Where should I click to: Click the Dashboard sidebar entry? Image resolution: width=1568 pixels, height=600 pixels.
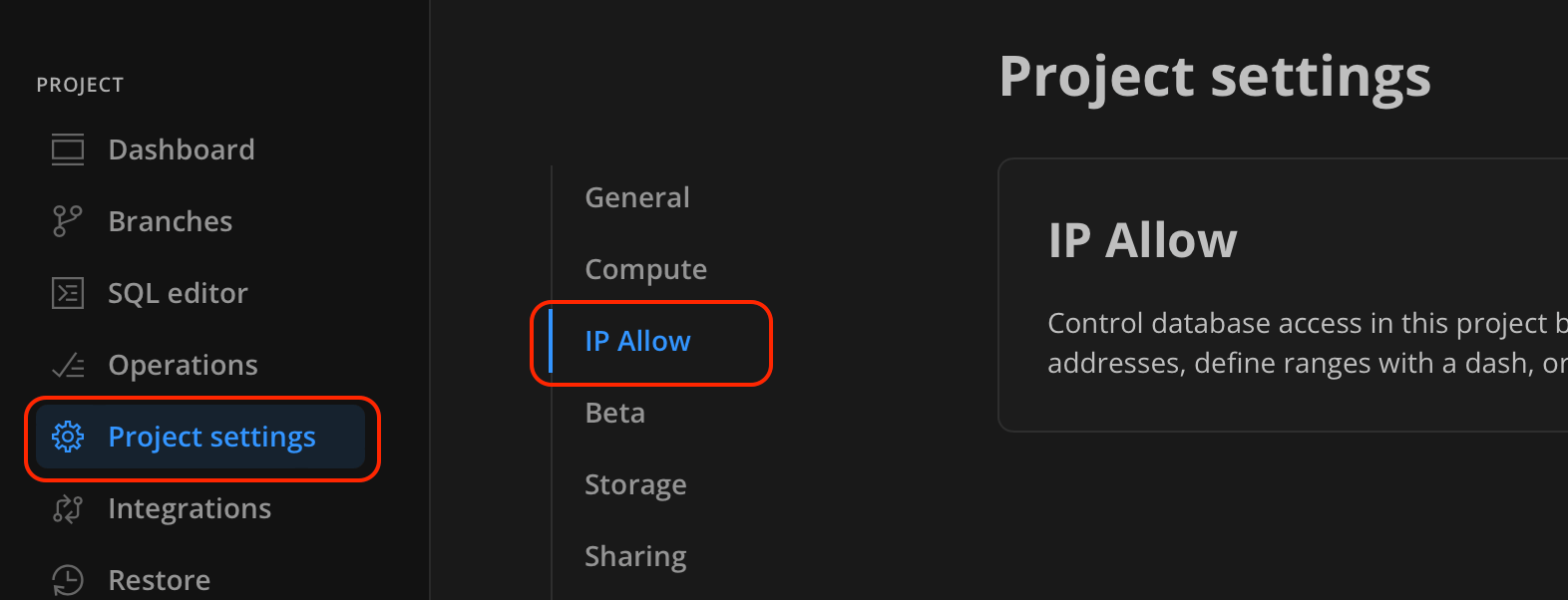tap(182, 149)
